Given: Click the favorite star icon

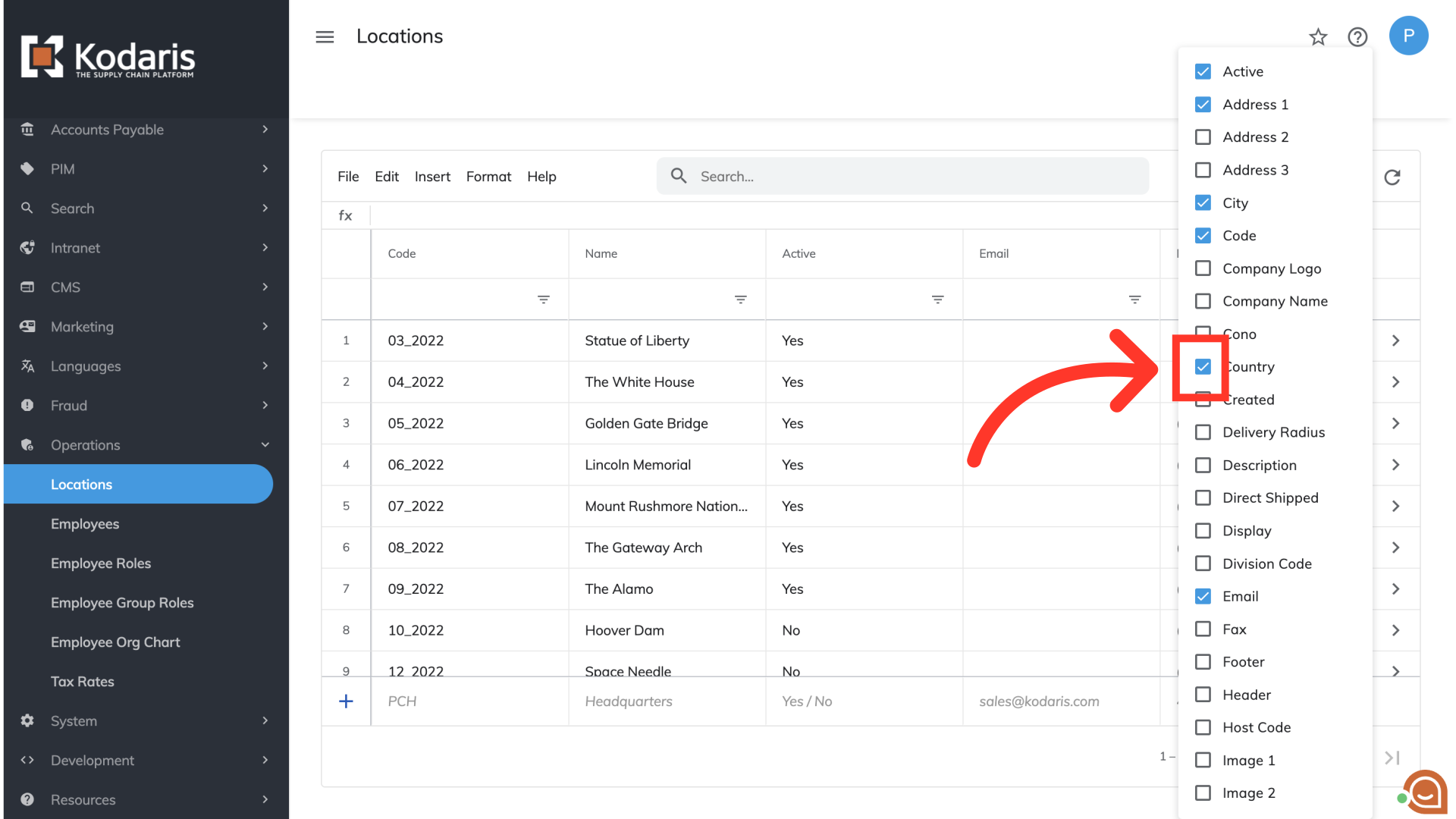Looking at the screenshot, I should pos(1318,36).
